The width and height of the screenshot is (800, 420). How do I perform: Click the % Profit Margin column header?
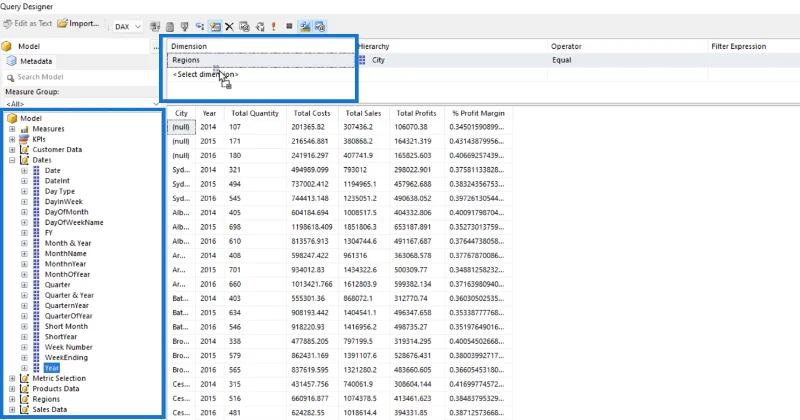point(479,113)
